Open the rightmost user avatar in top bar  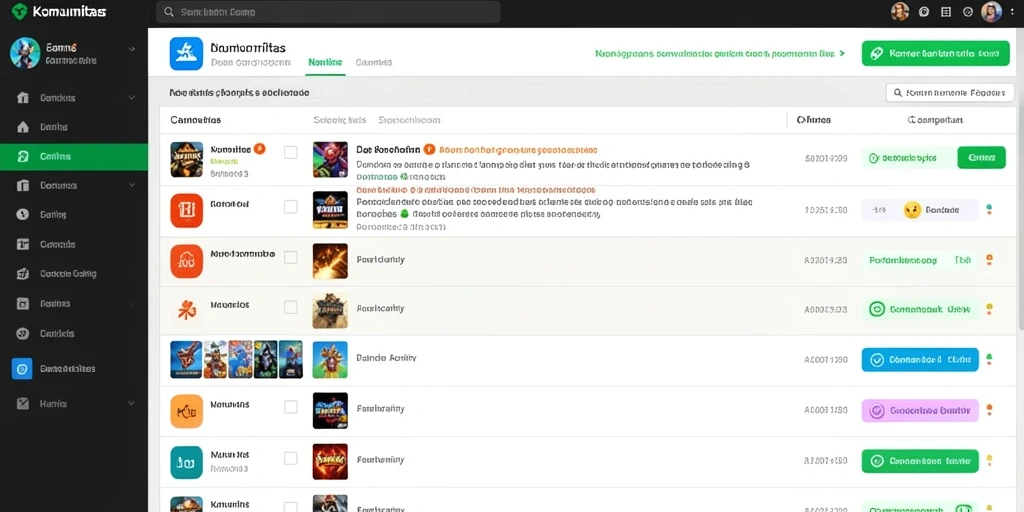coord(991,12)
